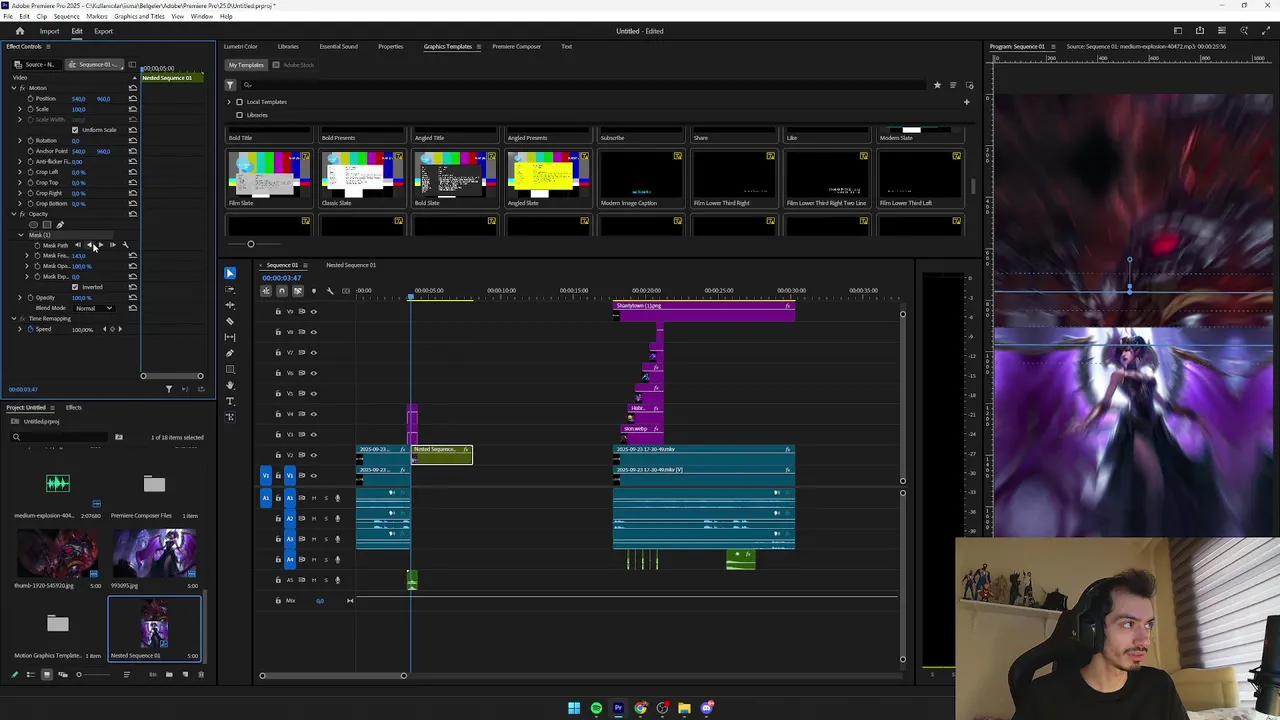Open Chrome from Windows taskbar
Screen dimensions: 1280x720
click(640, 708)
